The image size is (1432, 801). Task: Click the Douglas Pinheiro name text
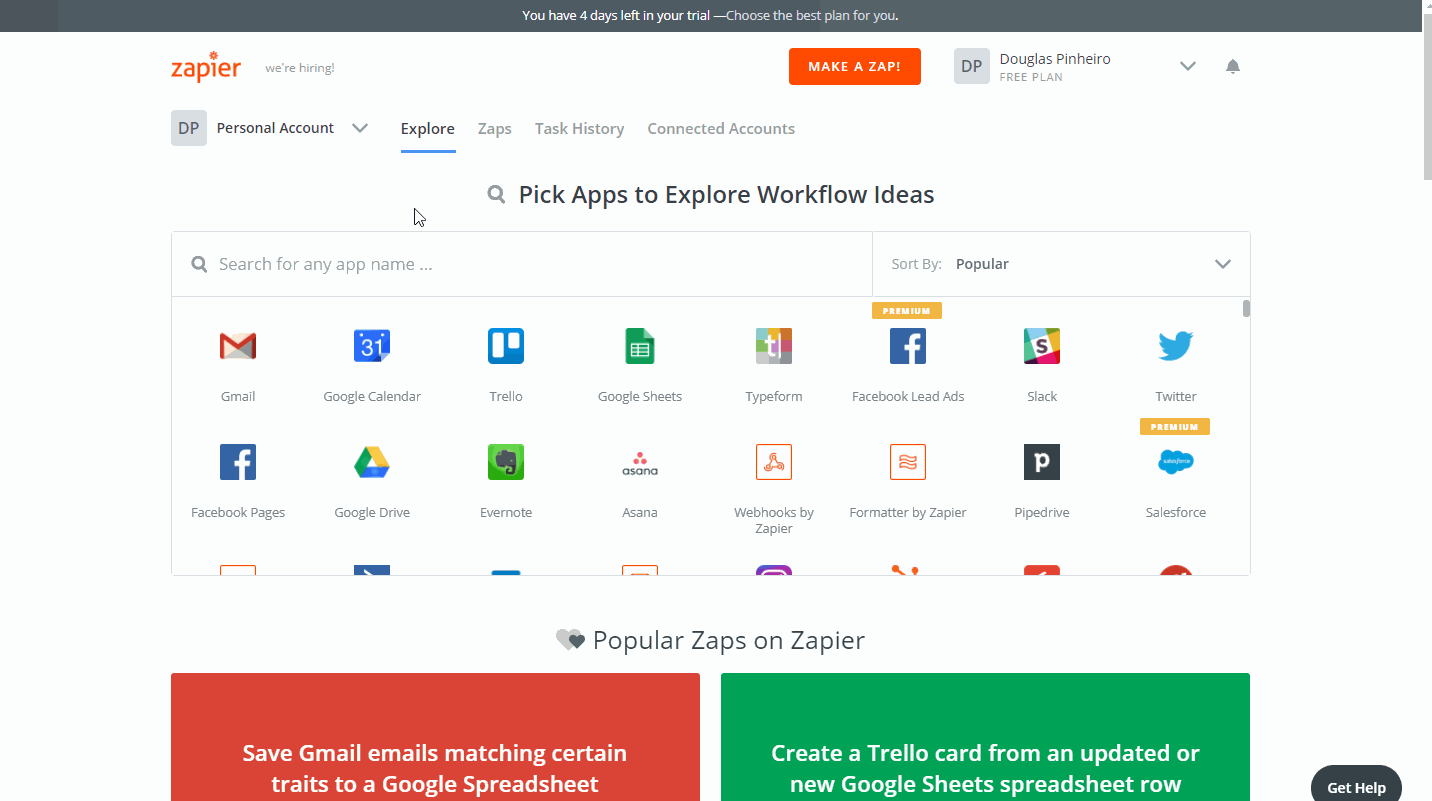1055,59
